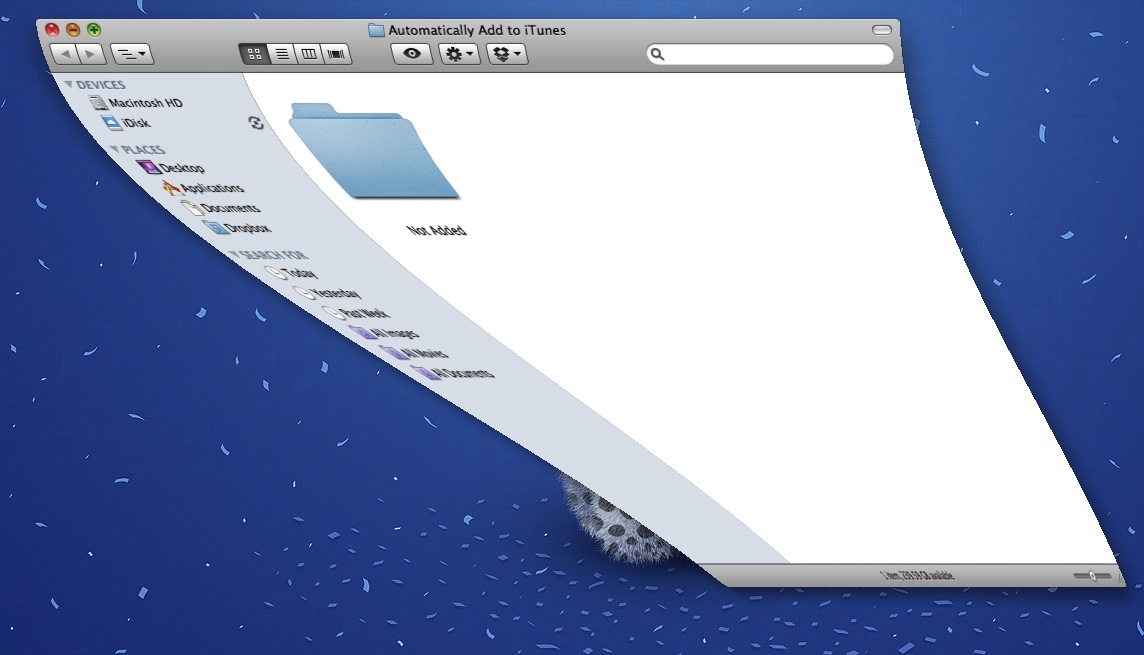Open the Action gear dropdown menu
The height and width of the screenshot is (655, 1144).
tap(460, 54)
